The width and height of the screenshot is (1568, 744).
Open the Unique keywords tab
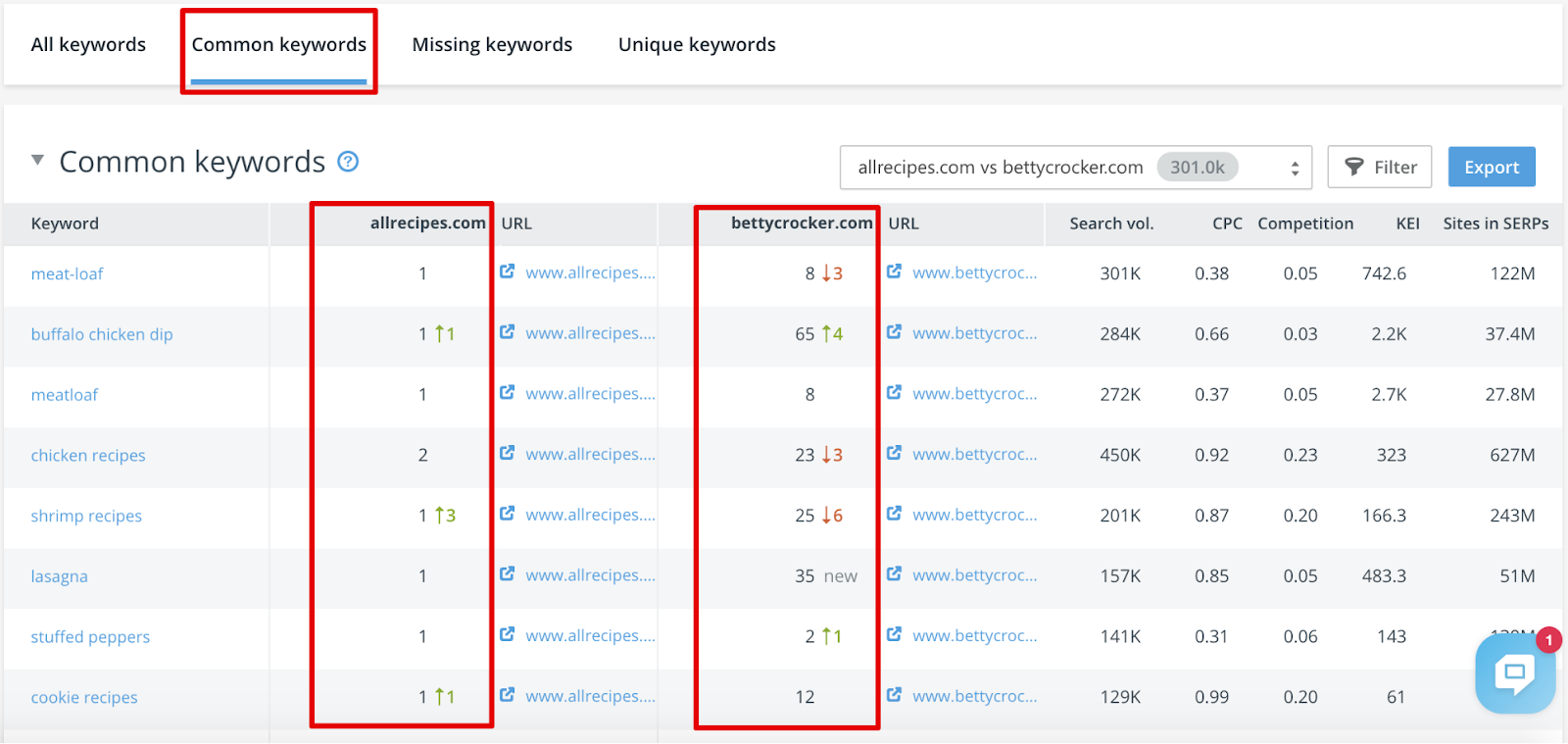point(697,45)
